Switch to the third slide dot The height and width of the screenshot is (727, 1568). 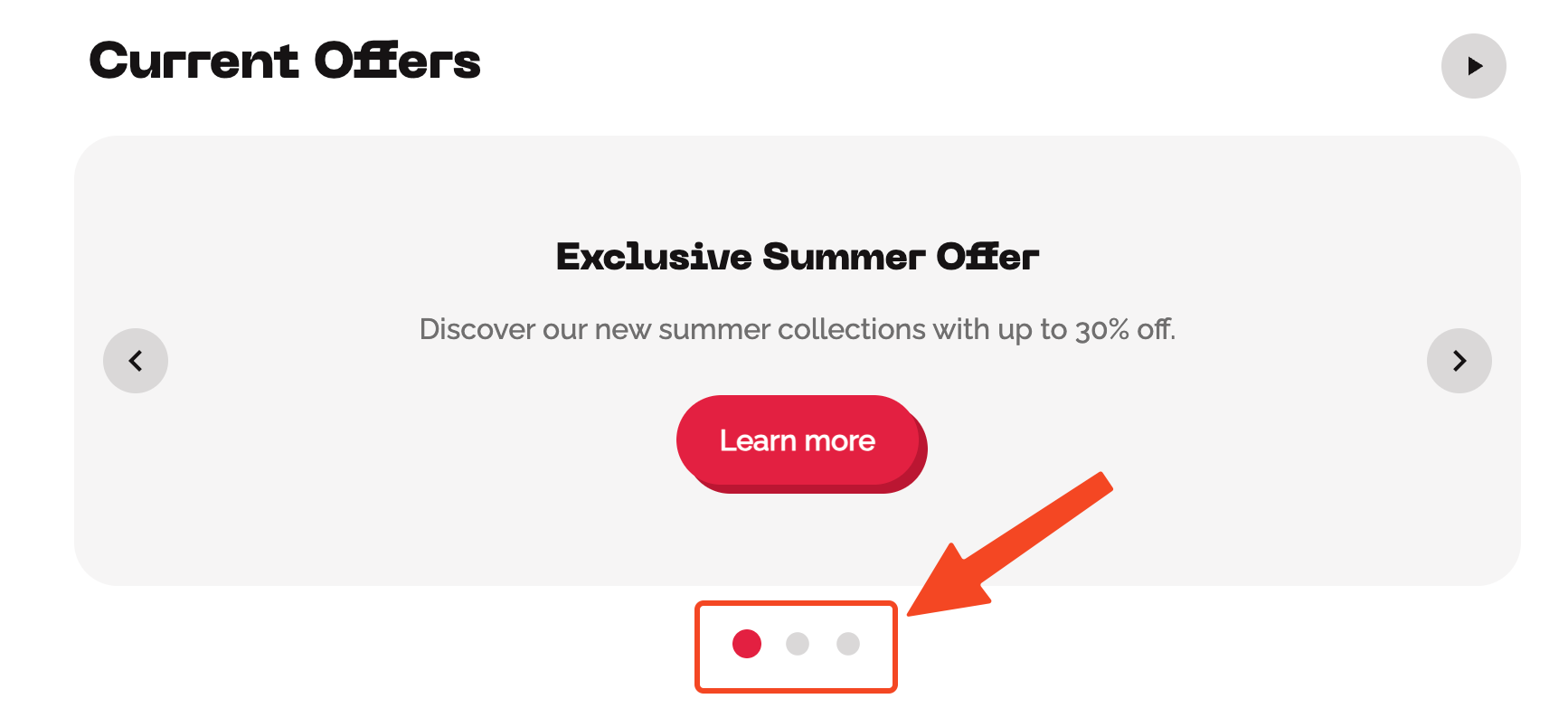tap(848, 644)
